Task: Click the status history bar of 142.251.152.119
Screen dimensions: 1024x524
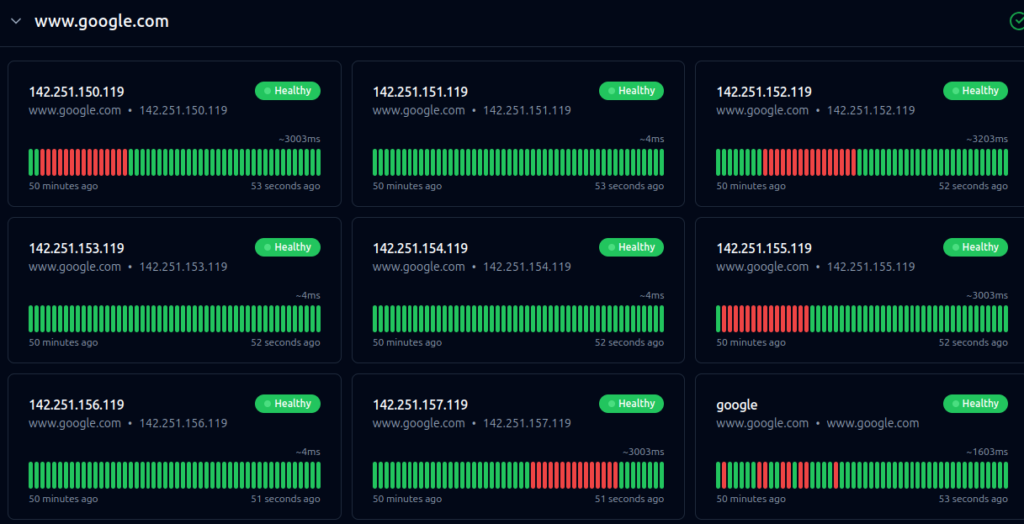Action: [x=862, y=162]
